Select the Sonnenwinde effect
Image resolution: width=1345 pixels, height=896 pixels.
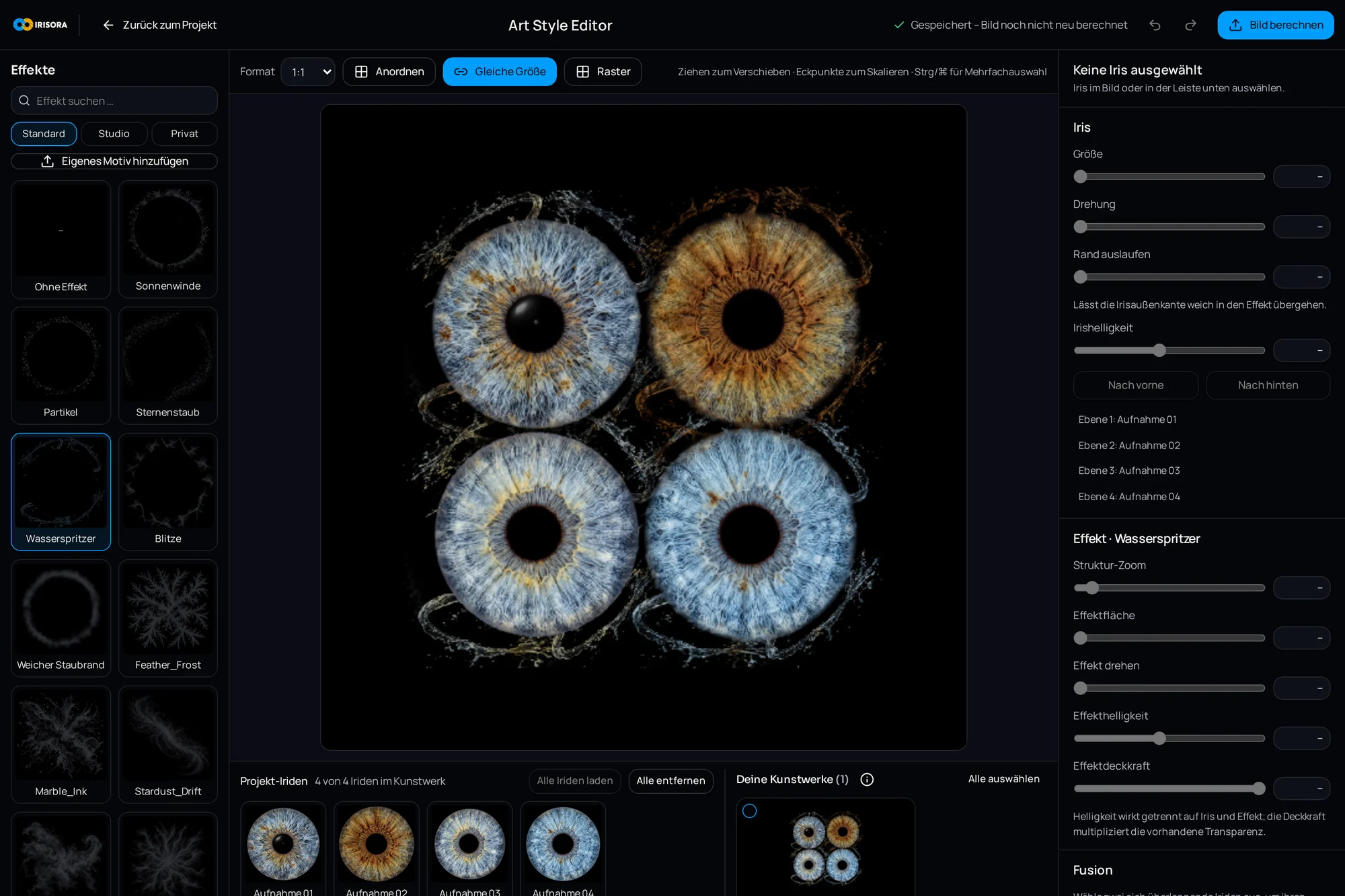pyautogui.click(x=168, y=239)
